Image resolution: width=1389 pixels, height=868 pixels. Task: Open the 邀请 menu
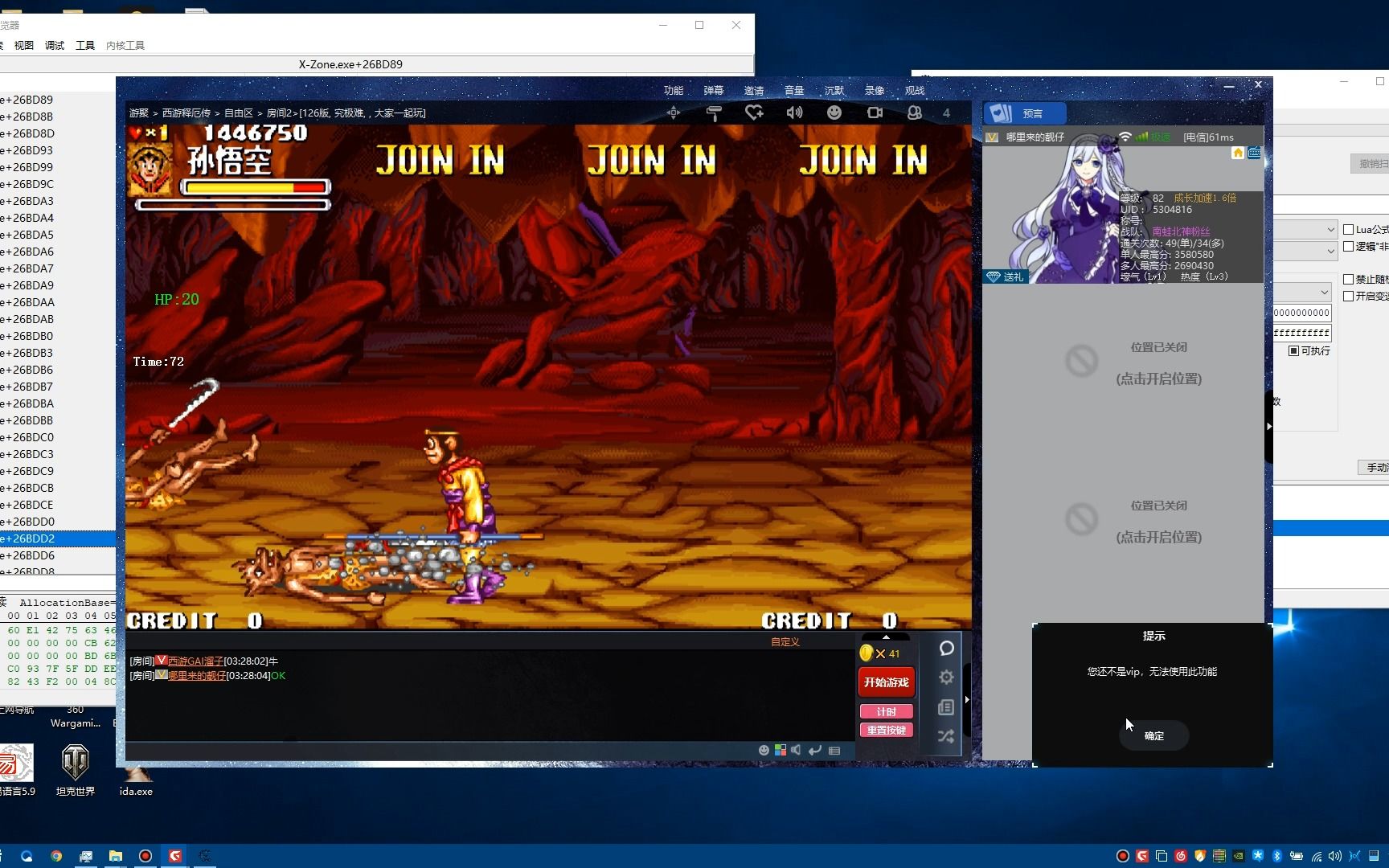(x=754, y=90)
